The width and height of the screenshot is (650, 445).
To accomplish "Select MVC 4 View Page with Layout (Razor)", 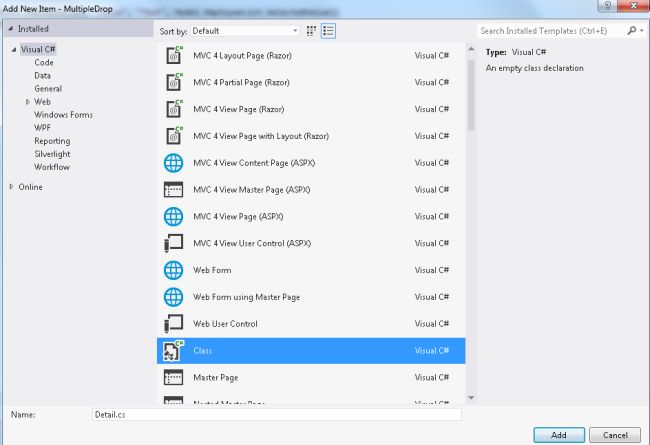I will [261, 136].
